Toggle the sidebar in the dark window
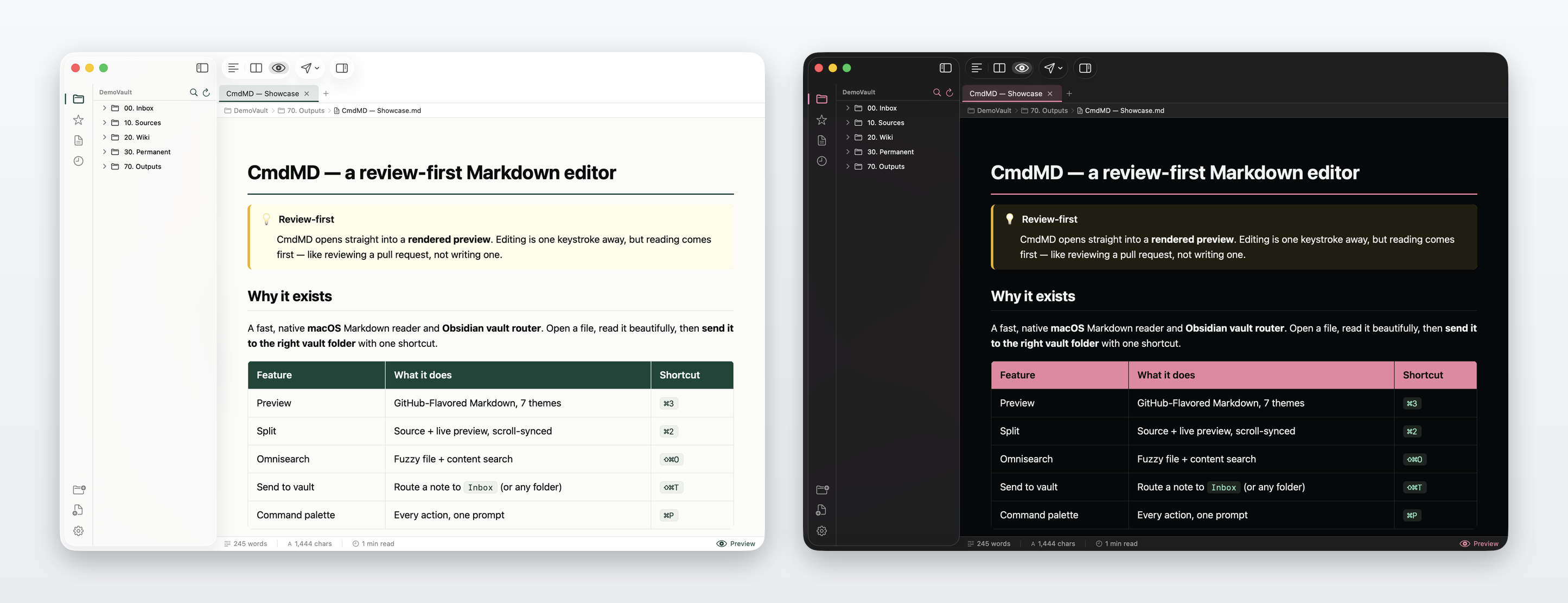Viewport: 1568px width, 603px height. 945,68
